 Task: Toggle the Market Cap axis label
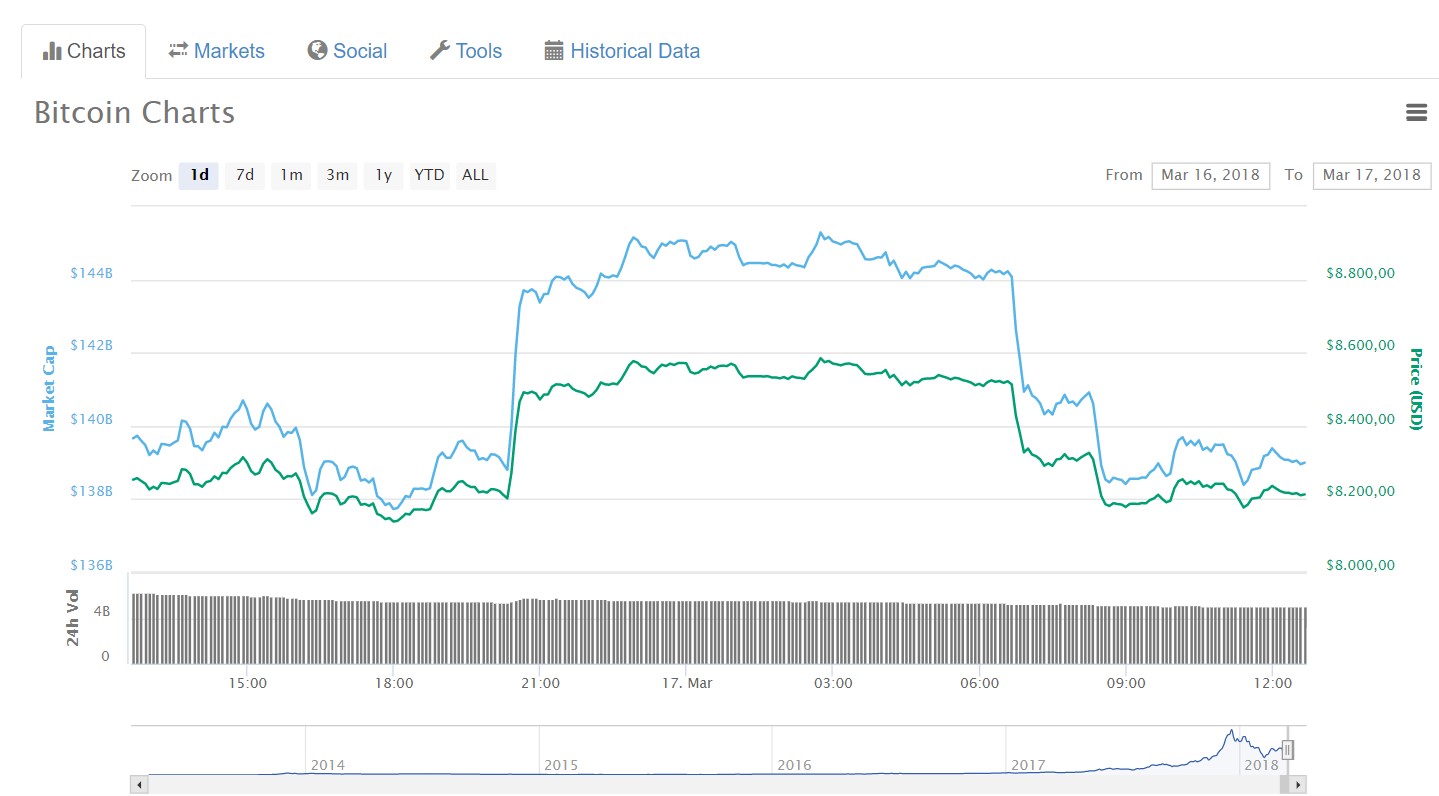click(x=49, y=389)
